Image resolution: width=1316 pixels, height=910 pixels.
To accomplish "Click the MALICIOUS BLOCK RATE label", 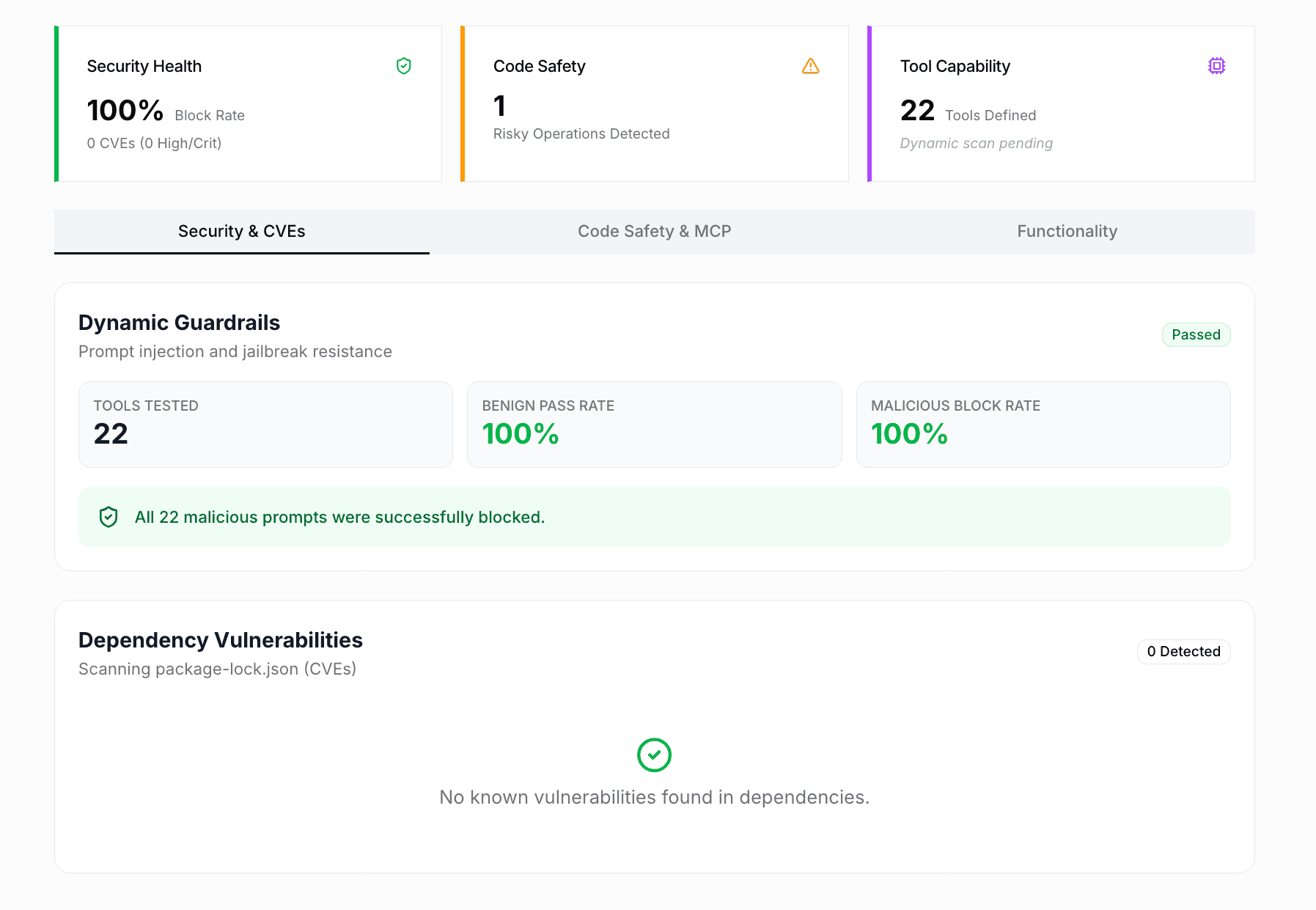I will click(956, 406).
